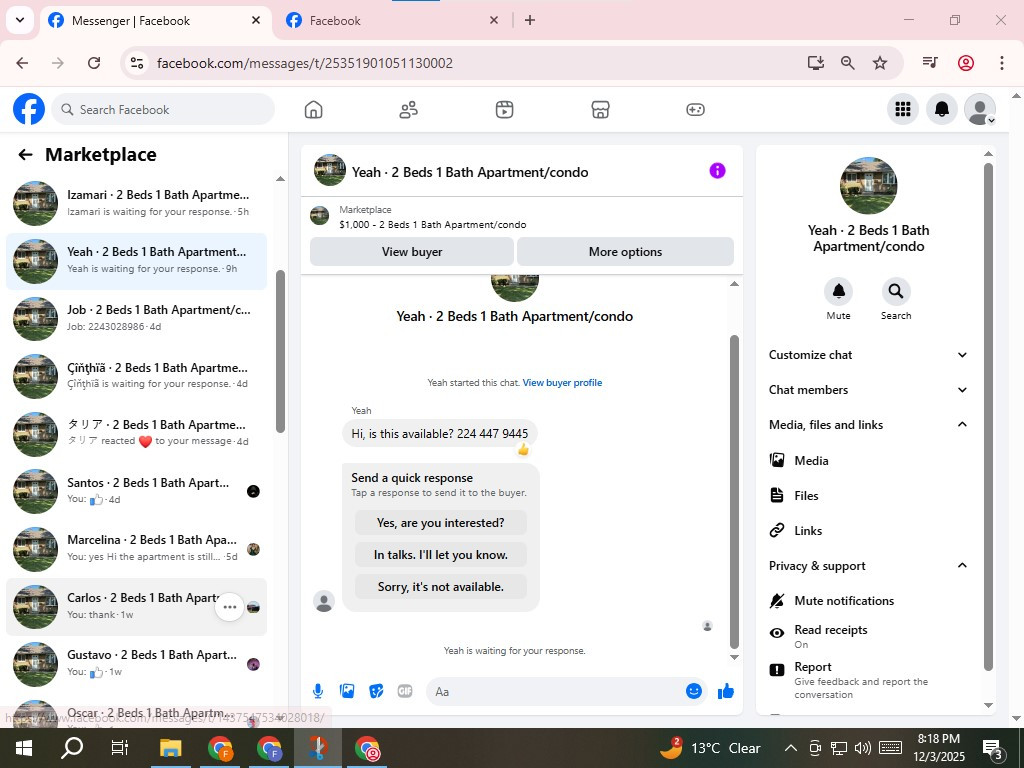Viewport: 1024px width, 768px height.
Task: Click the View buyer button
Action: click(x=412, y=251)
